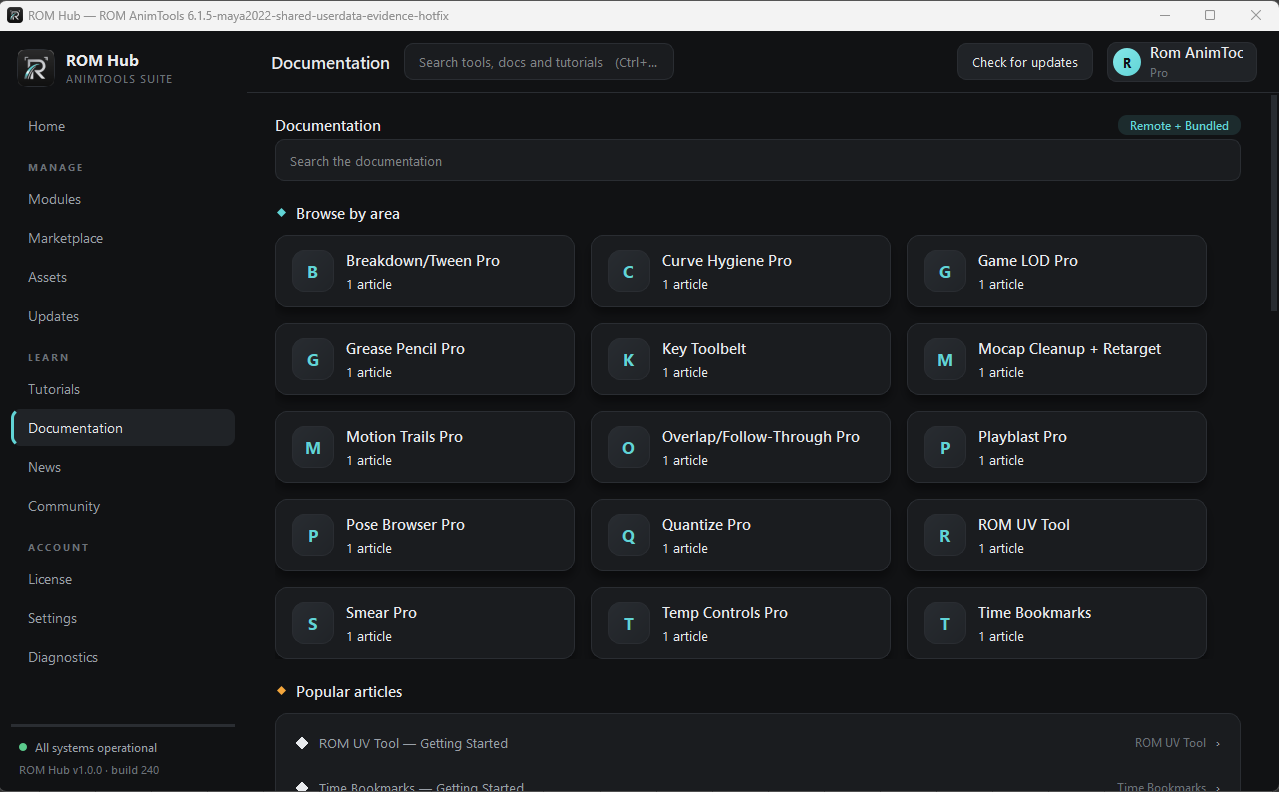Click the T icon on Time Bookmarks card
This screenshot has height=792, width=1279.
tap(945, 624)
